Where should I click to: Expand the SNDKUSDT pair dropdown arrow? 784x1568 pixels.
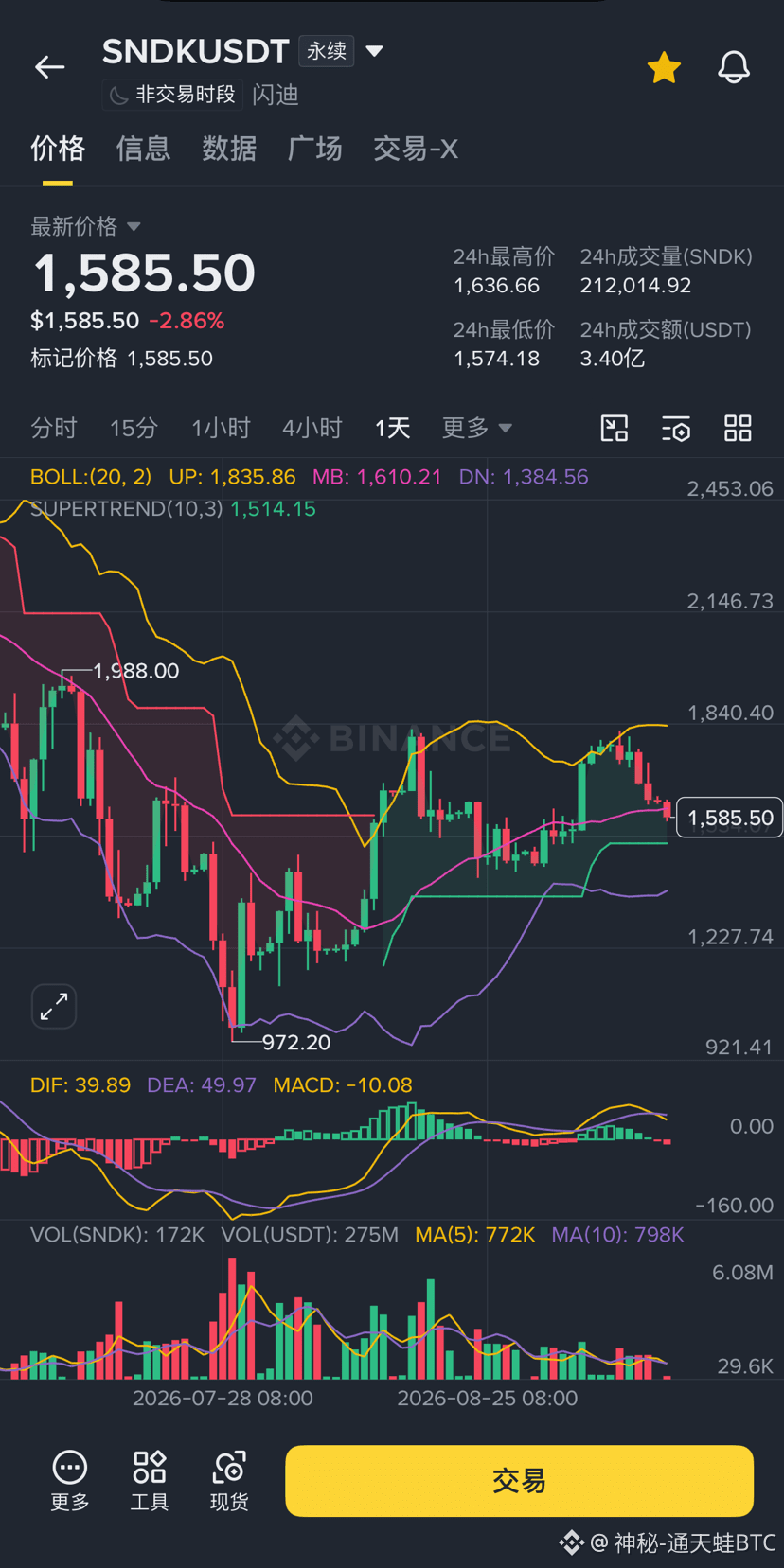(x=375, y=51)
